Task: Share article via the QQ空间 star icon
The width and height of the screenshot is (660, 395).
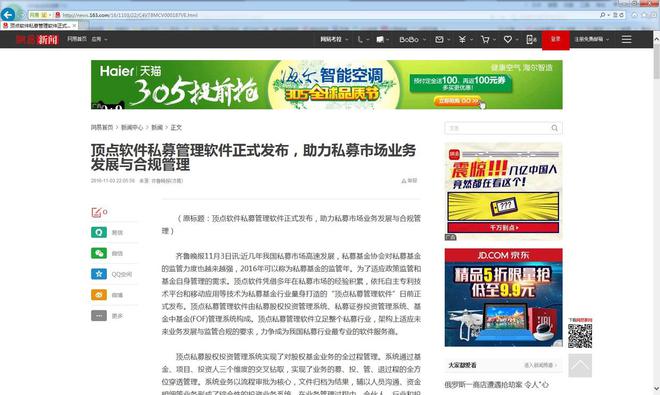Action: click(99, 274)
